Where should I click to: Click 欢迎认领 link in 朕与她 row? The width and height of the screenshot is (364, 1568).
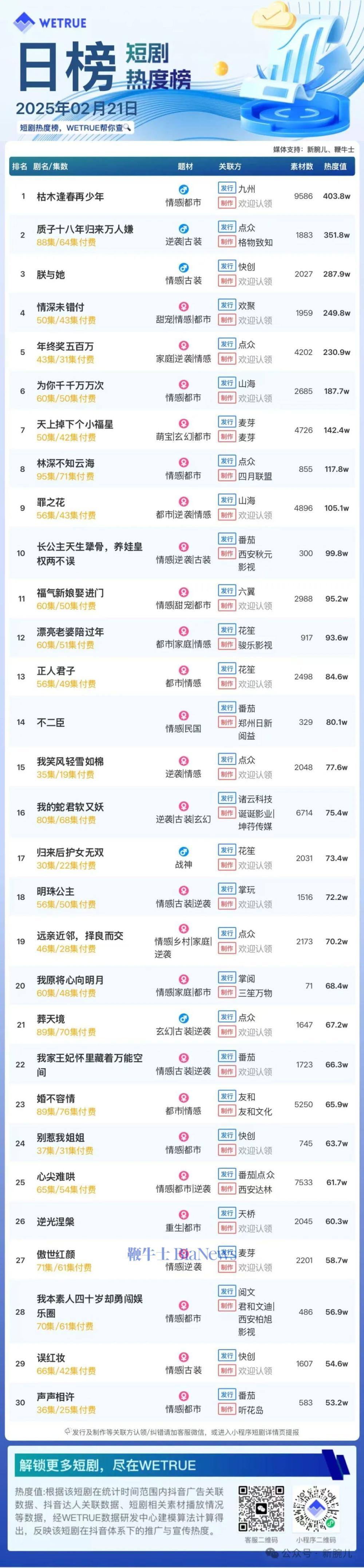click(255, 281)
